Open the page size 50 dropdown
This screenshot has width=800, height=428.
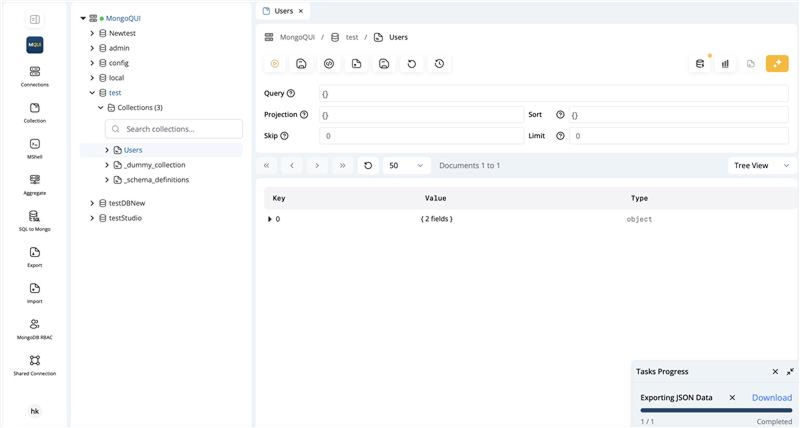point(406,165)
